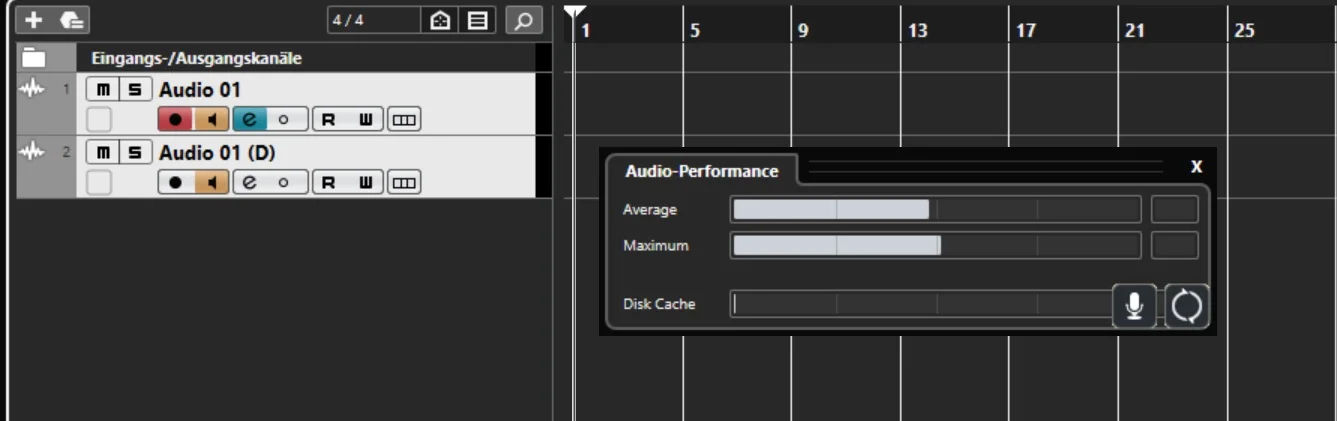Click the Disk Cache label text
This screenshot has width=1337, height=421.
659,303
